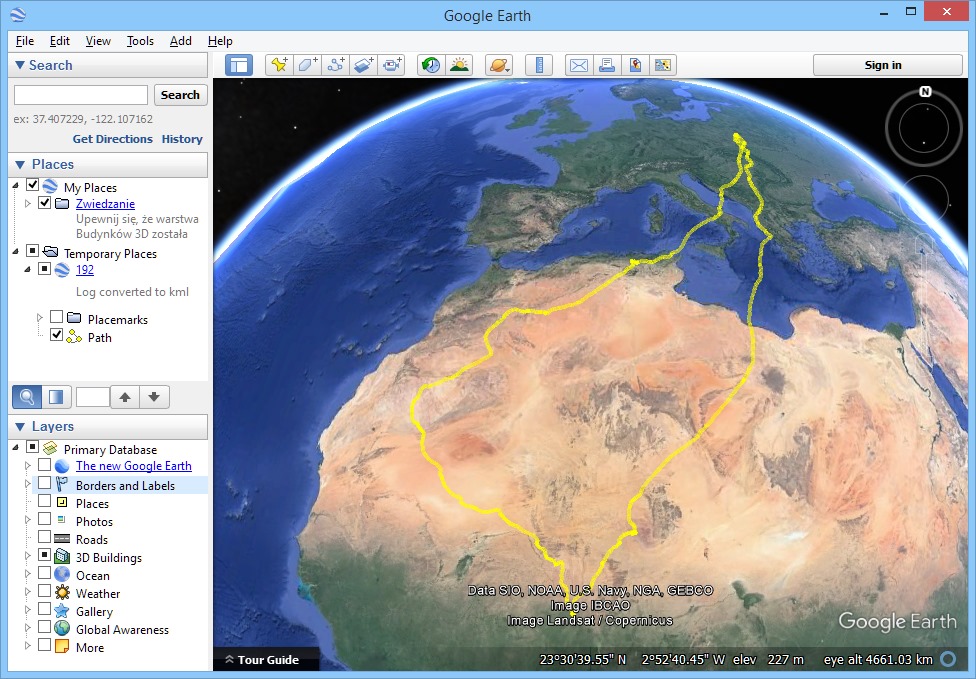Collapse the Search panel
Screen dimensions: 976x679
pos(20,65)
